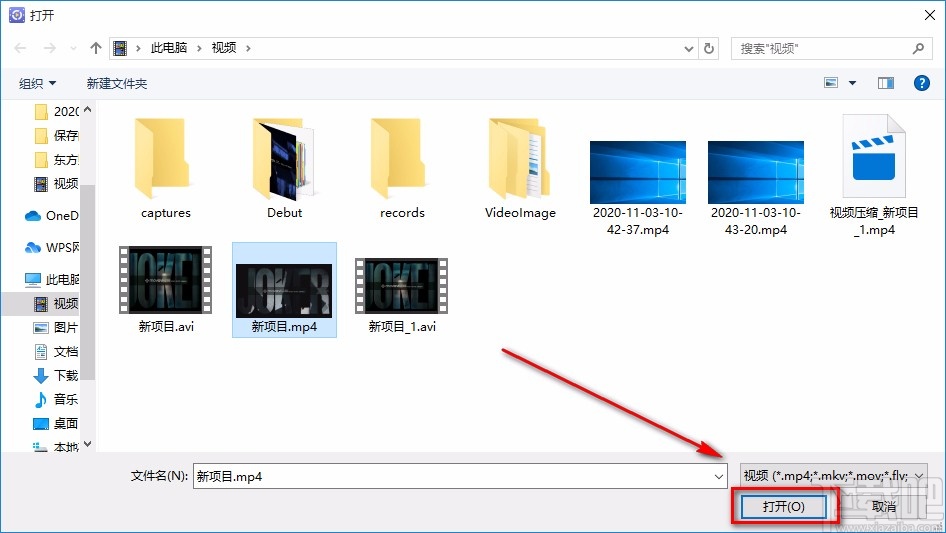Select file 视频压缩_新项目_1.mp4

pyautogui.click(x=874, y=176)
